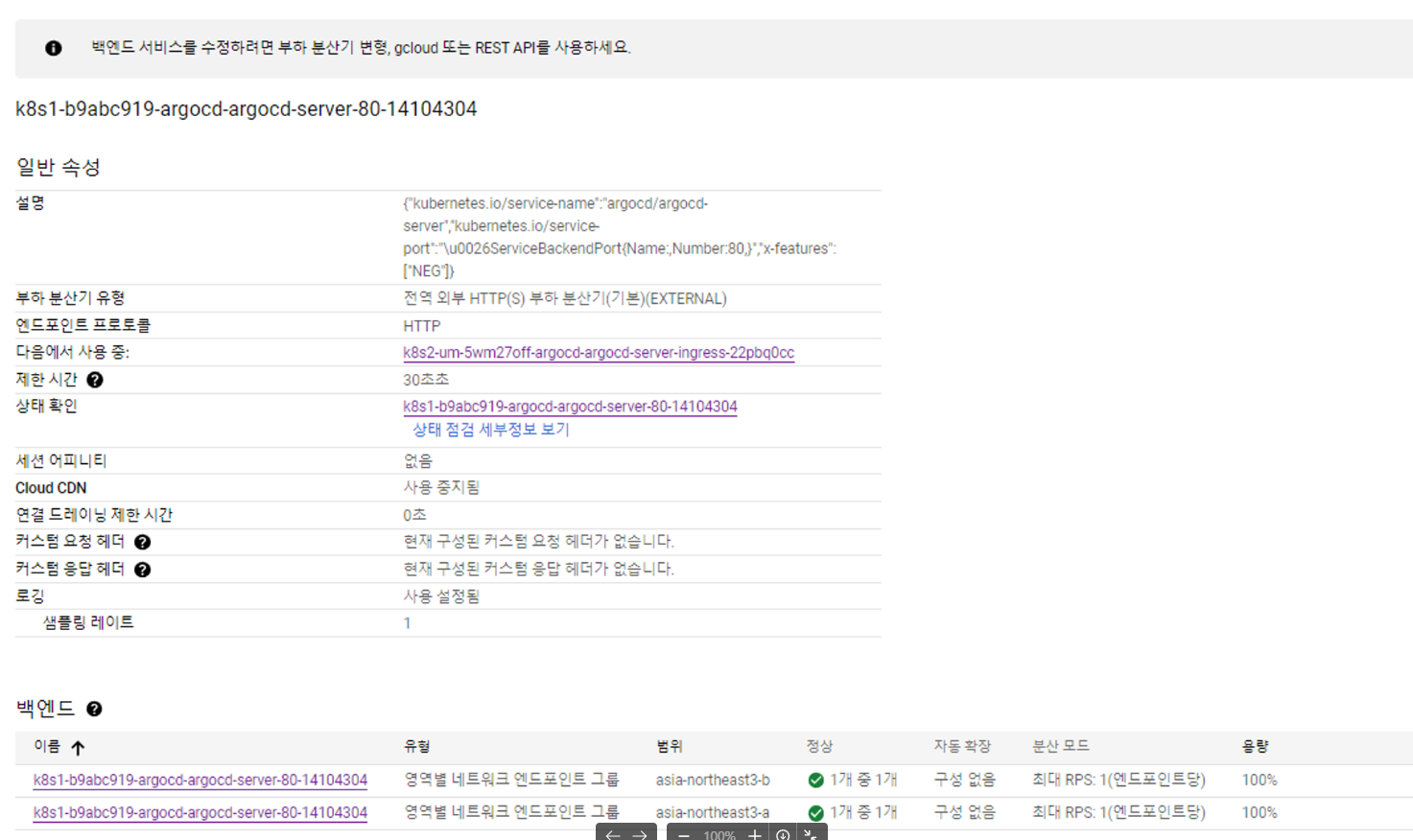Open help icon next to 커스텀 요청 헤더
Image resolution: width=1413 pixels, height=840 pixels.
point(142,542)
